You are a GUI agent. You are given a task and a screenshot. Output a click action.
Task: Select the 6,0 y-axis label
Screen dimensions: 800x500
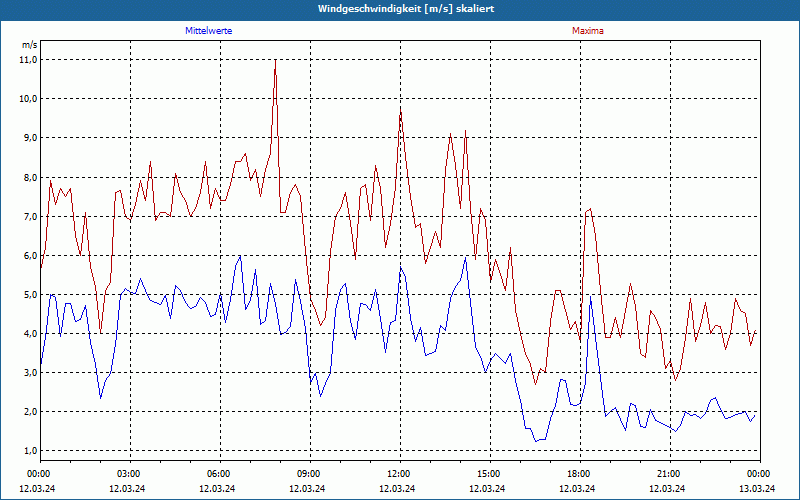31,256
